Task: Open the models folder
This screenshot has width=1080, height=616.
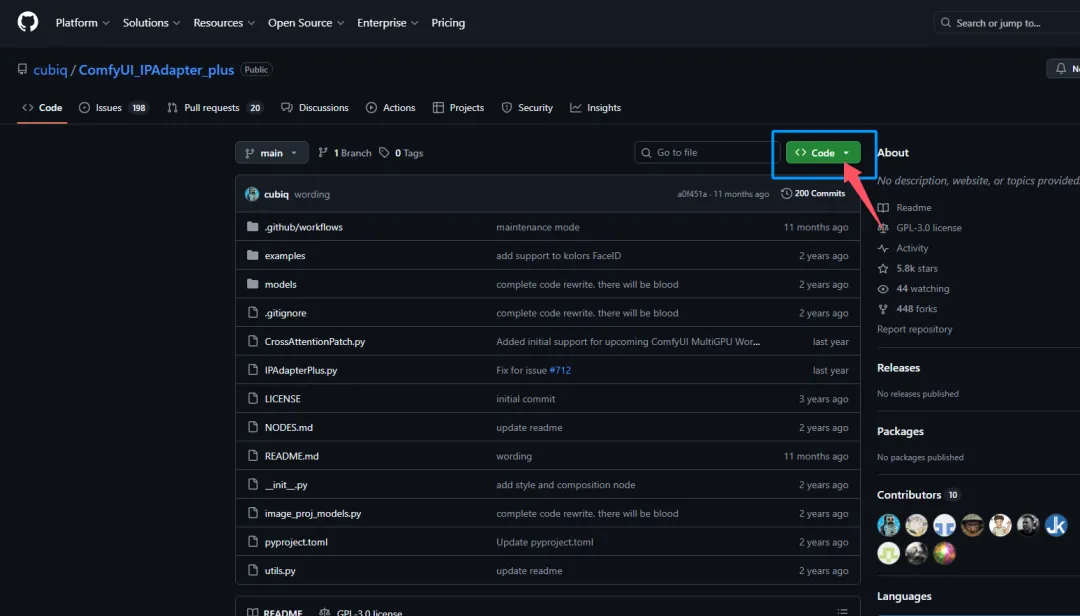Action: pos(280,284)
